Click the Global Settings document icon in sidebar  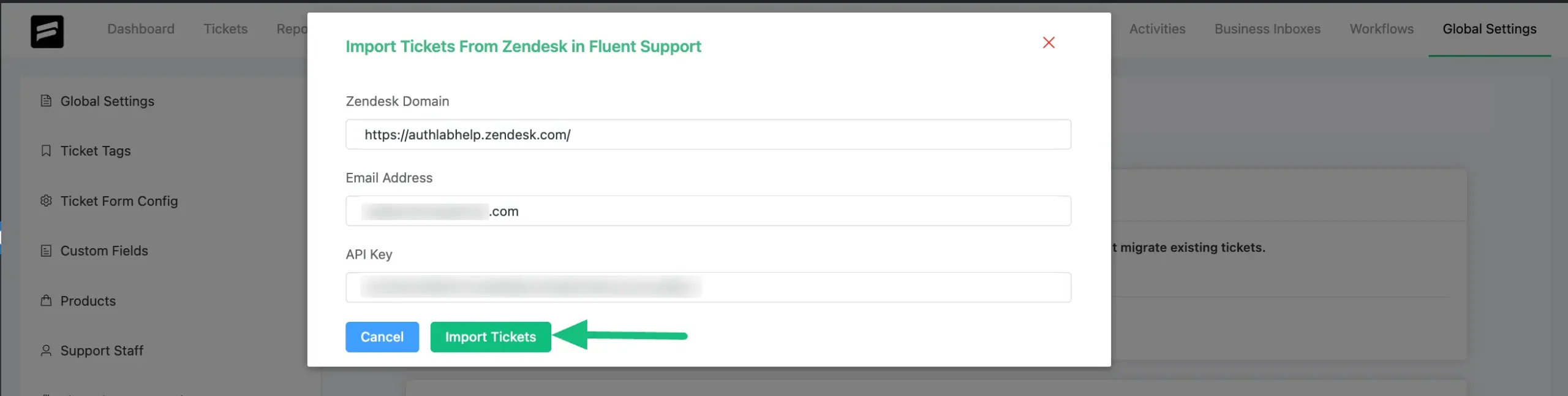[46, 101]
